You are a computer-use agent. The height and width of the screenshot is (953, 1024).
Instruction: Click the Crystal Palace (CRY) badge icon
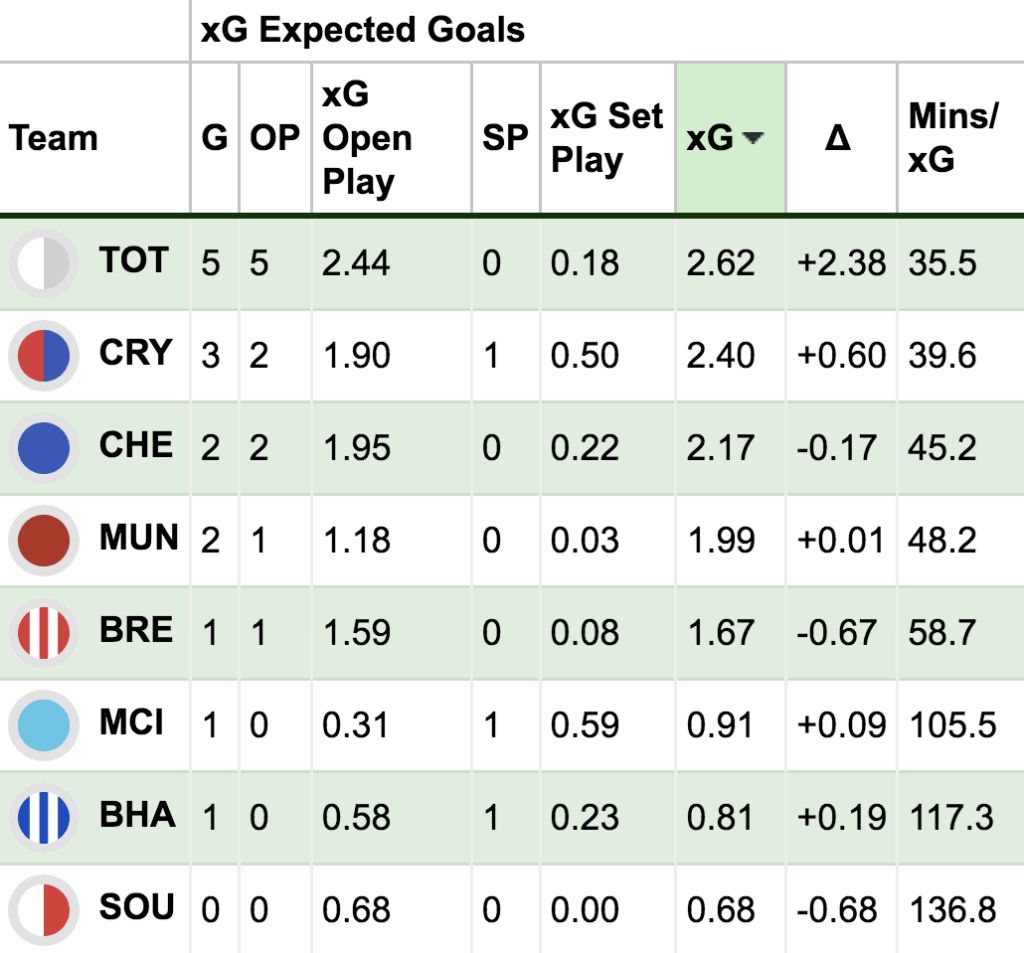[43, 356]
